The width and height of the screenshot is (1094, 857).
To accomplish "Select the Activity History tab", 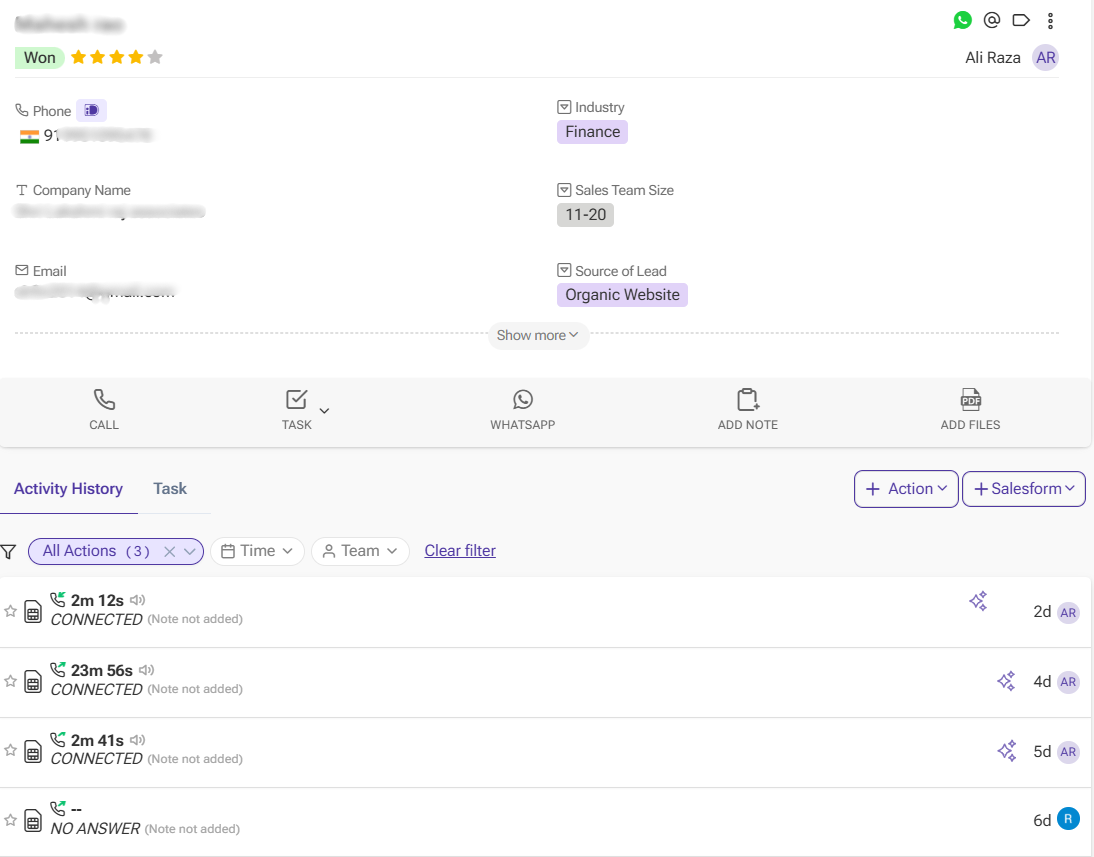I will 68,488.
